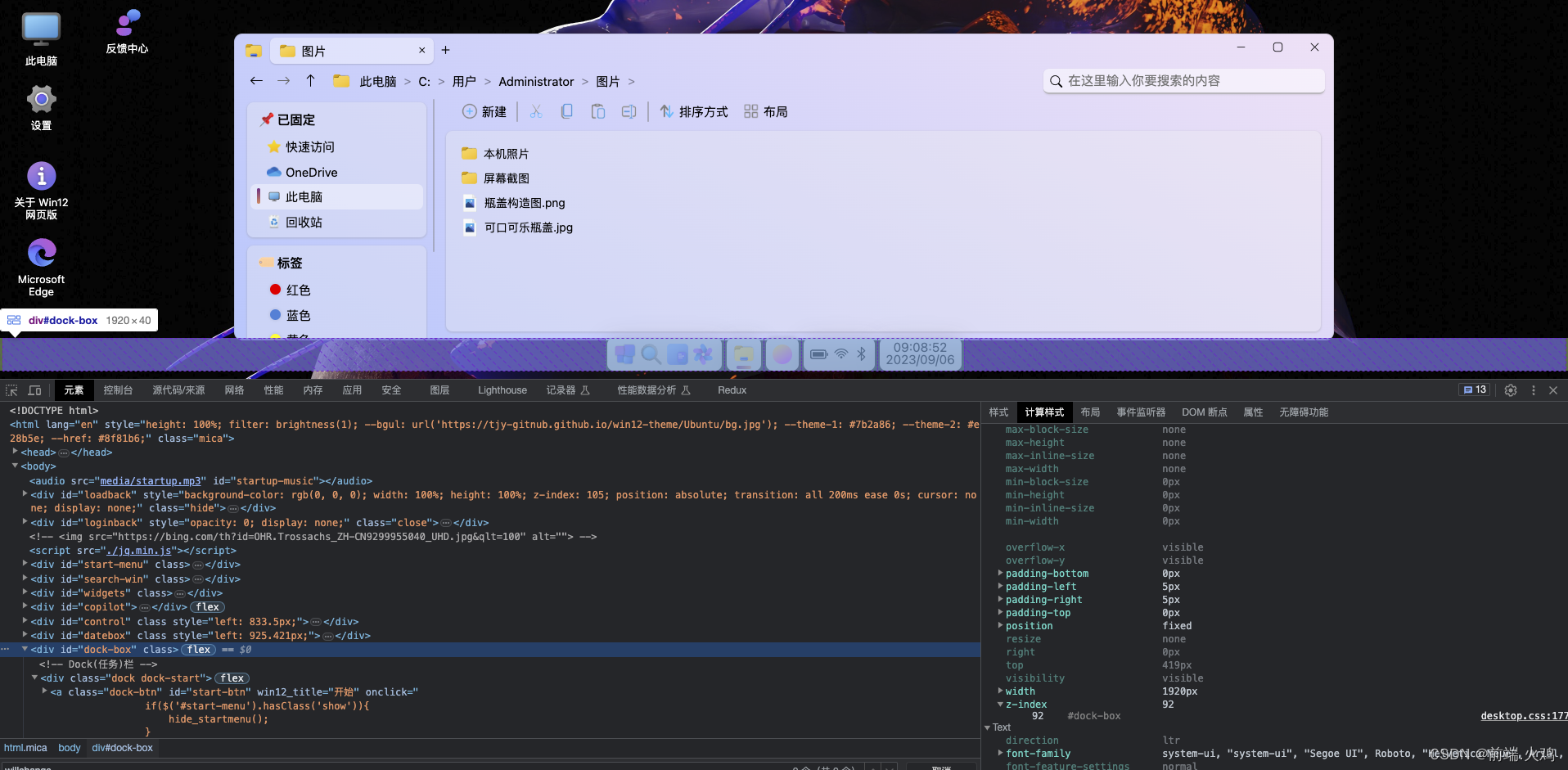The height and width of the screenshot is (770, 1568).
Task: Select 可口可乐瓶盖.jpg file
Action: [518, 227]
